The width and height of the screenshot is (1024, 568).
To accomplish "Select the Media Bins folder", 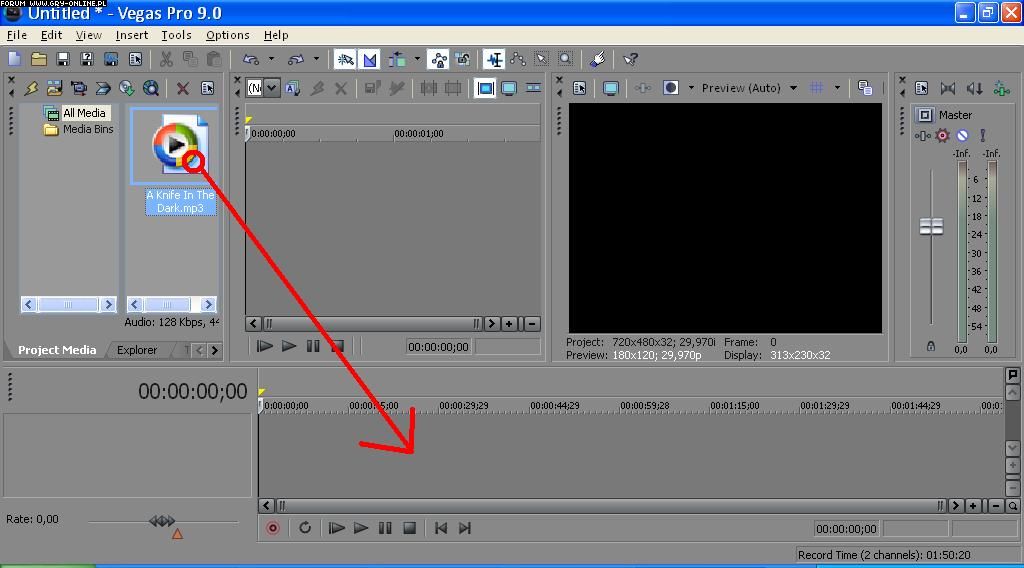I will [87, 129].
